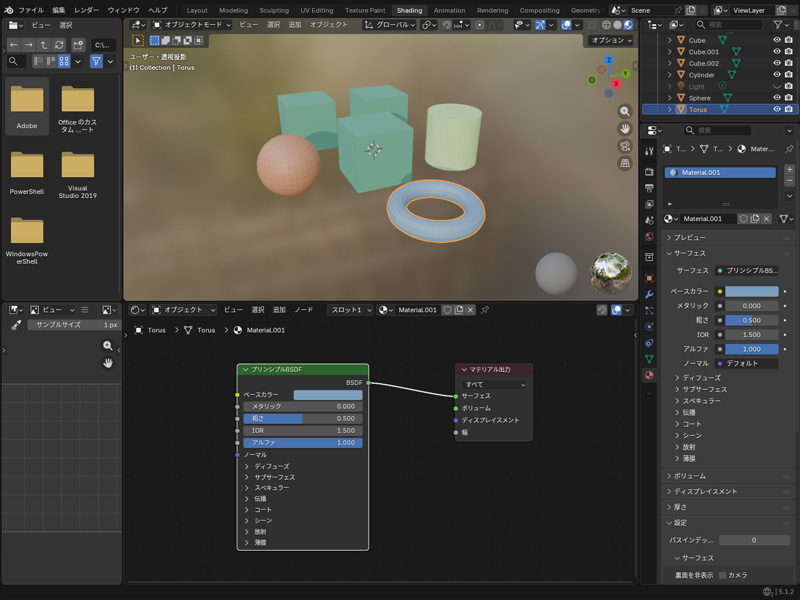
Task: Open the Object Mode dropdown in viewport
Action: click(x=192, y=24)
